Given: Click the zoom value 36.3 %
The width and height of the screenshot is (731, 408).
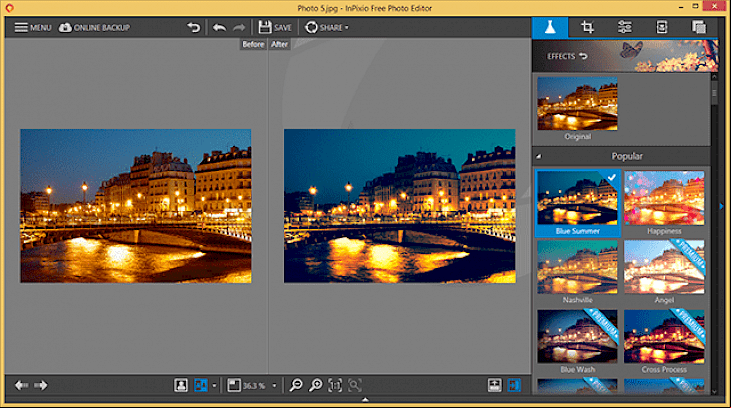Looking at the screenshot, I should (x=254, y=386).
